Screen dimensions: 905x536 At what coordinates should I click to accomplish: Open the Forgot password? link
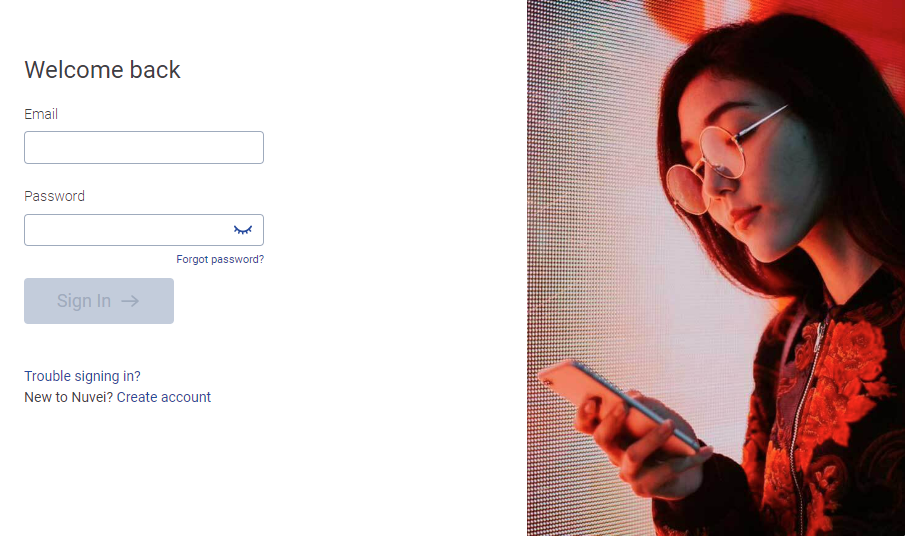tap(220, 259)
